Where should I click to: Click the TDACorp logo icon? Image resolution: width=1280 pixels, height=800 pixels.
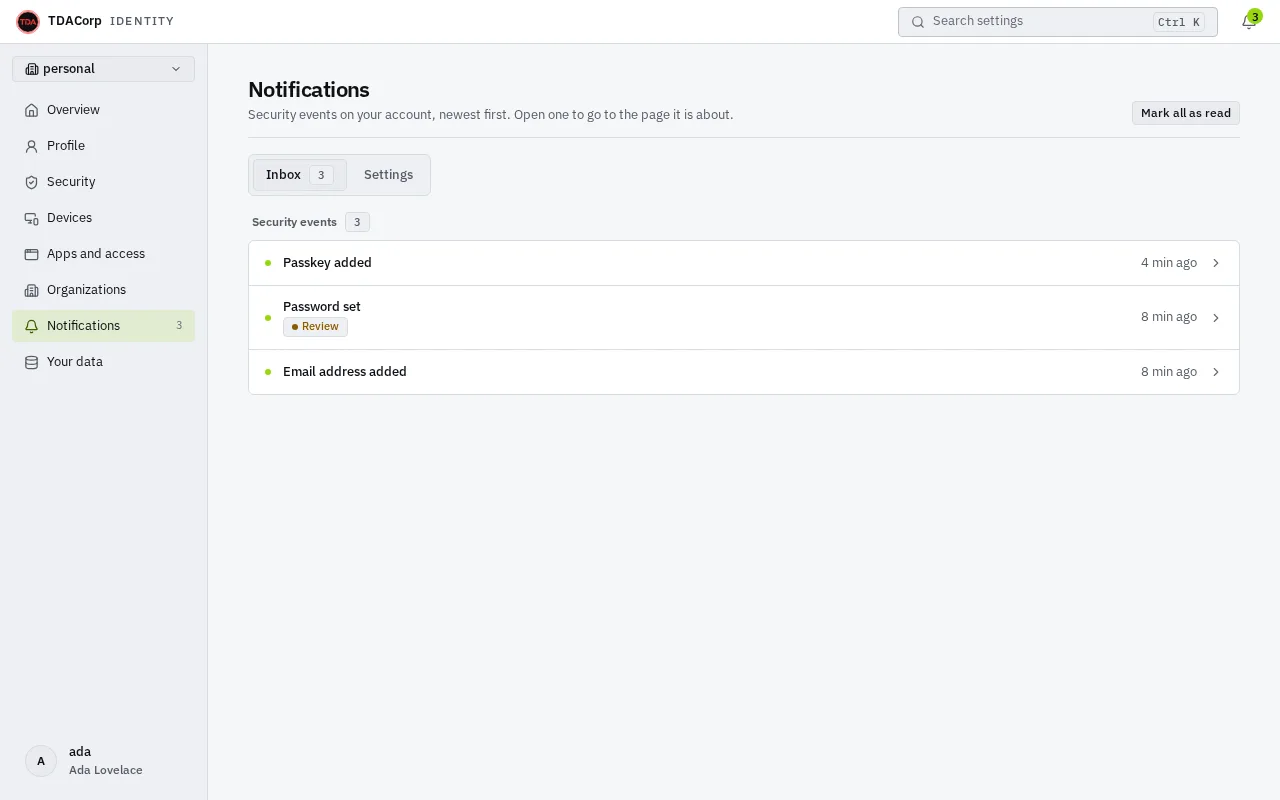28,21
